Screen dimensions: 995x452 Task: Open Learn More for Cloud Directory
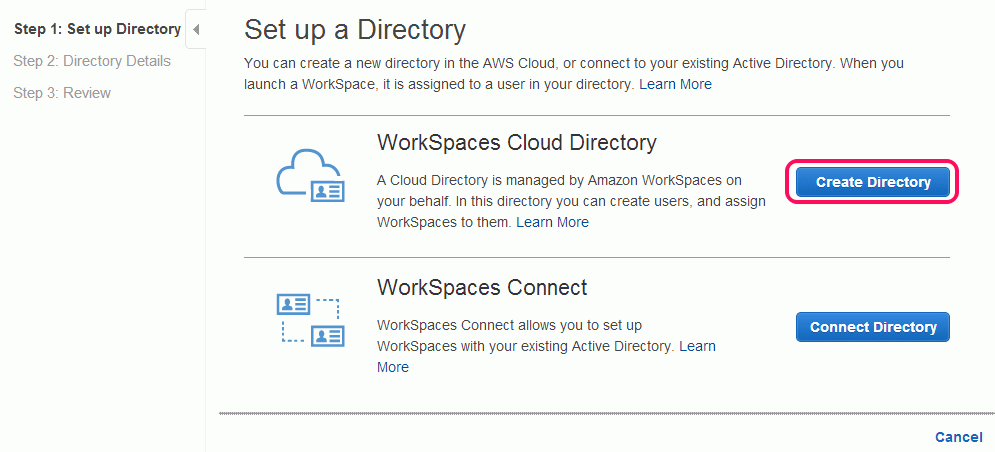[x=552, y=222]
